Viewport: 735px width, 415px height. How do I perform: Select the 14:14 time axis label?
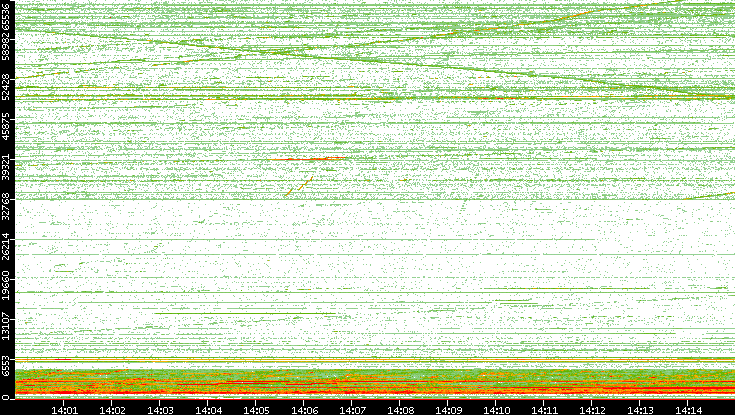coord(688,410)
